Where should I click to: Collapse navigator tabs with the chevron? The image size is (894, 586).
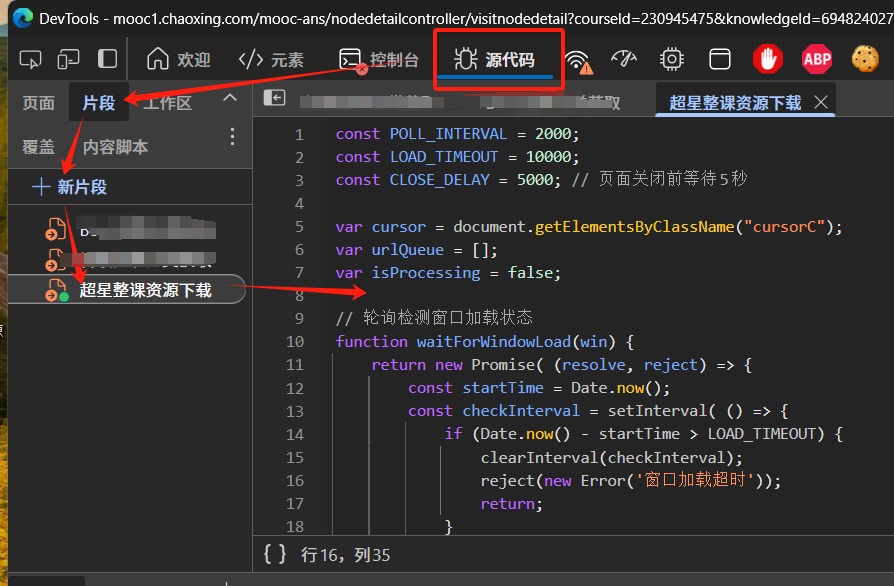point(230,98)
